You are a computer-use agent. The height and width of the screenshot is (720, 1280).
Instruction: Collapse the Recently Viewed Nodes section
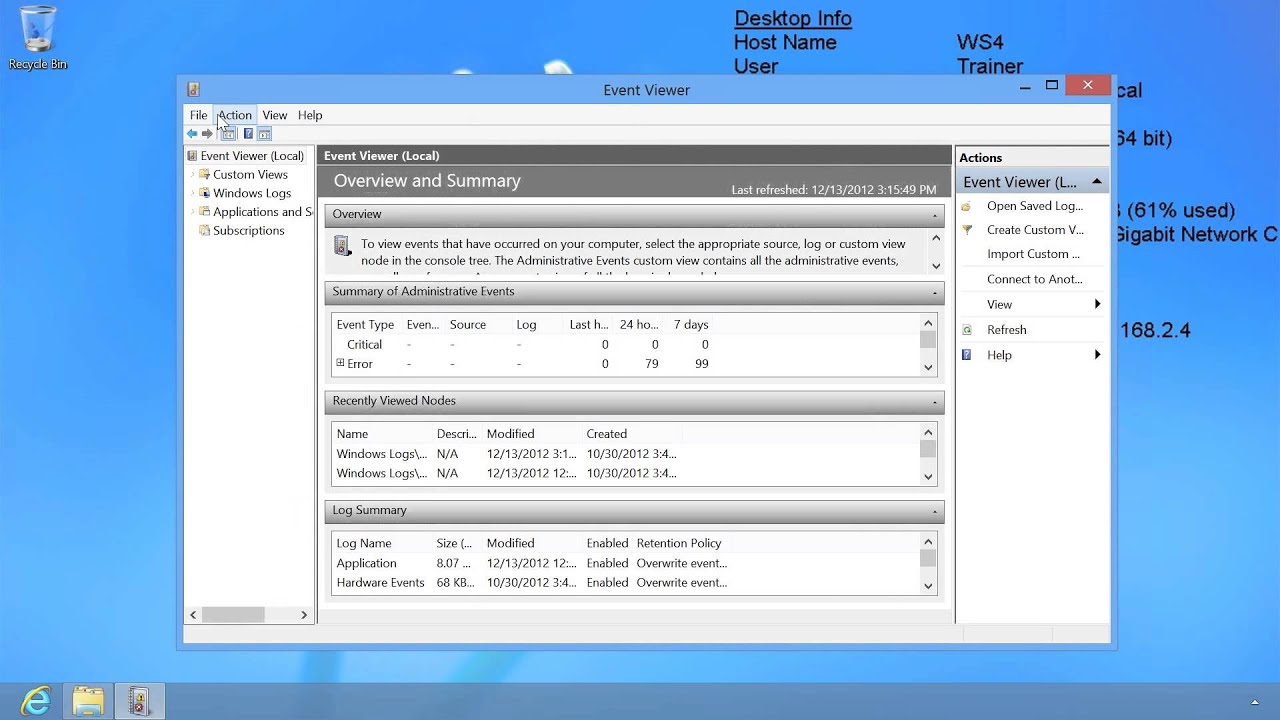point(935,402)
